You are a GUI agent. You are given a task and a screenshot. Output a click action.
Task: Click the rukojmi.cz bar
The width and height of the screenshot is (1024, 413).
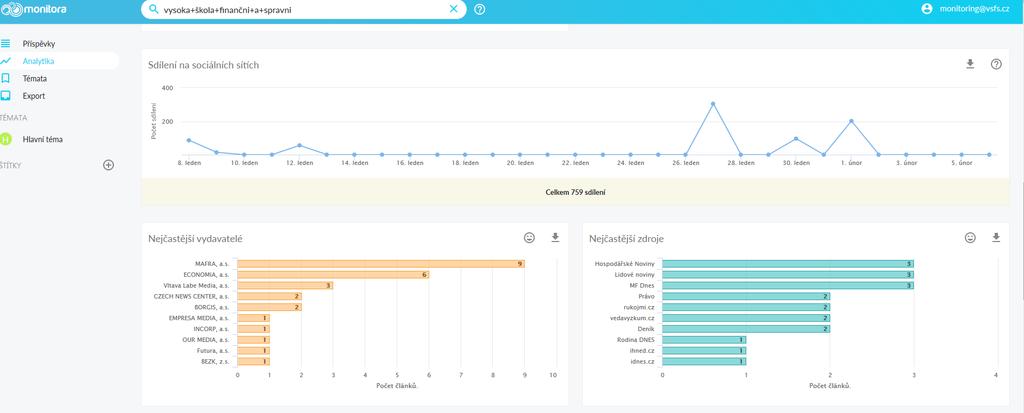coord(746,307)
